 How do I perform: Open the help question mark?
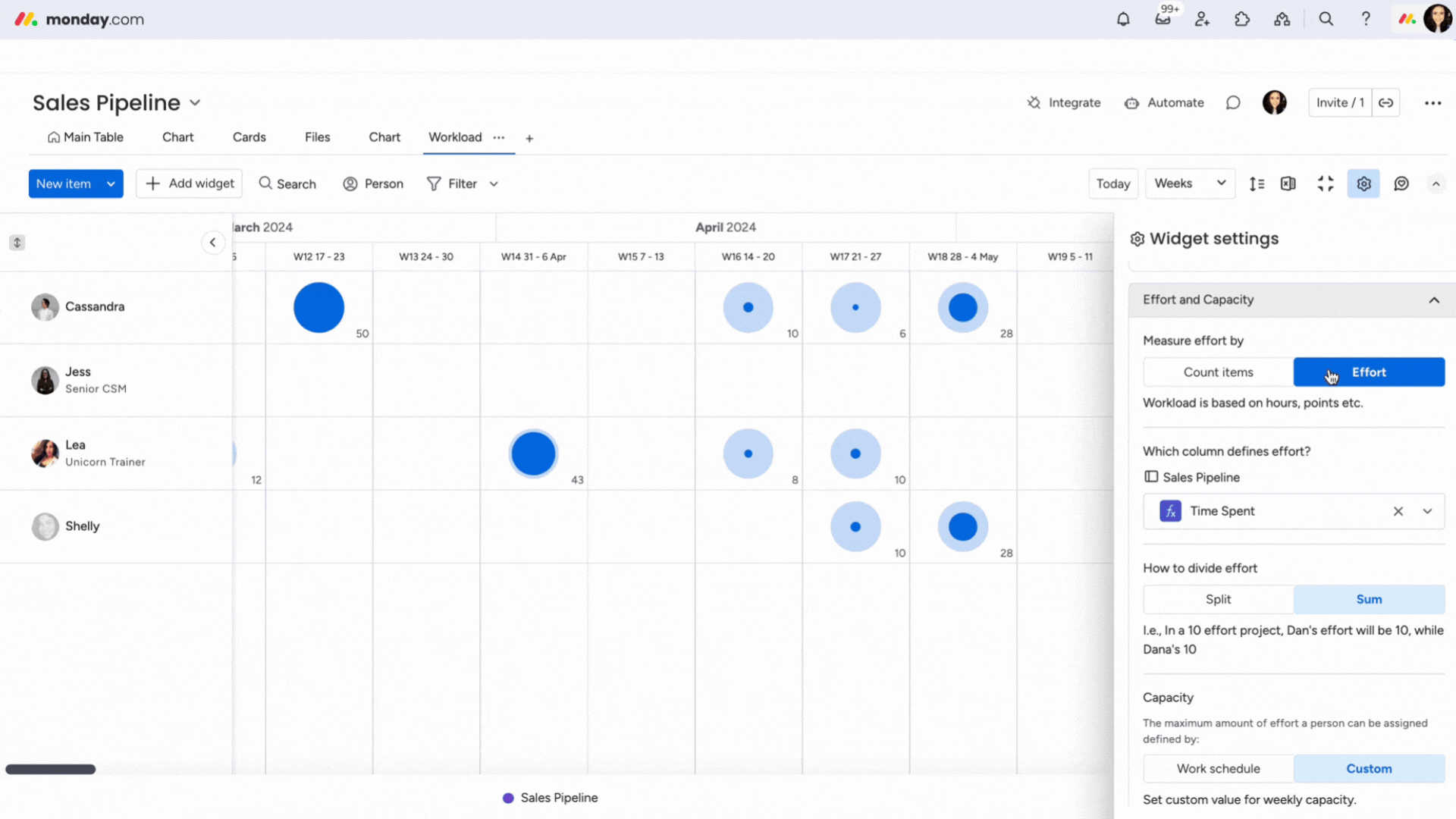click(x=1366, y=19)
